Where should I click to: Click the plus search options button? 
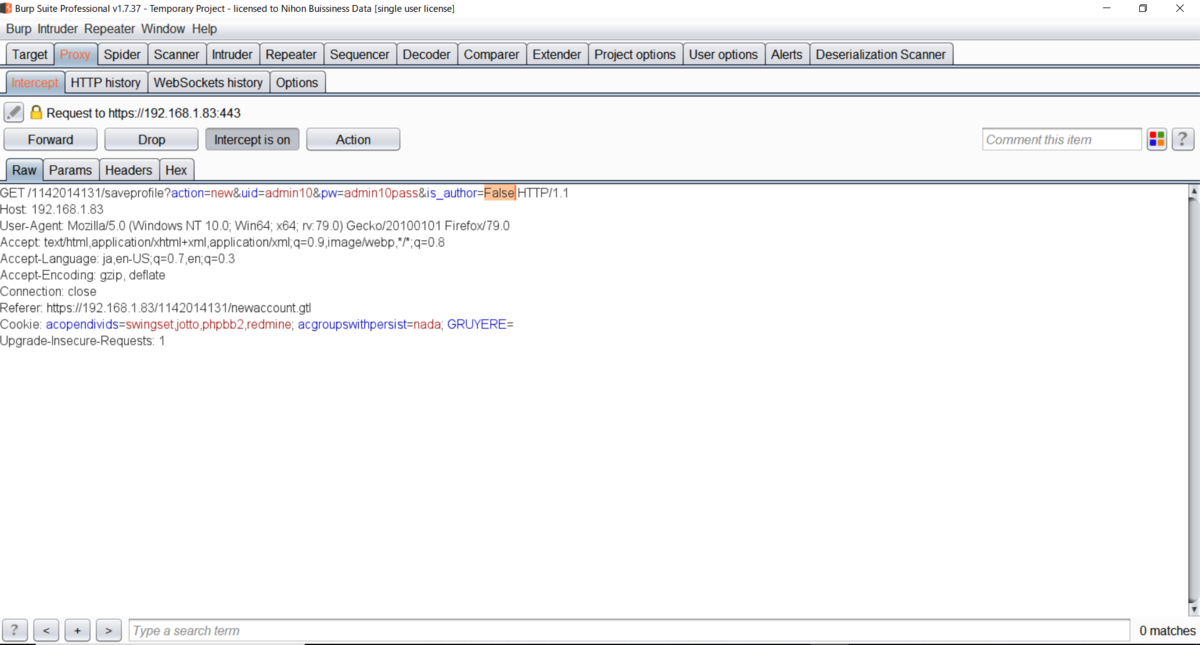[77, 630]
